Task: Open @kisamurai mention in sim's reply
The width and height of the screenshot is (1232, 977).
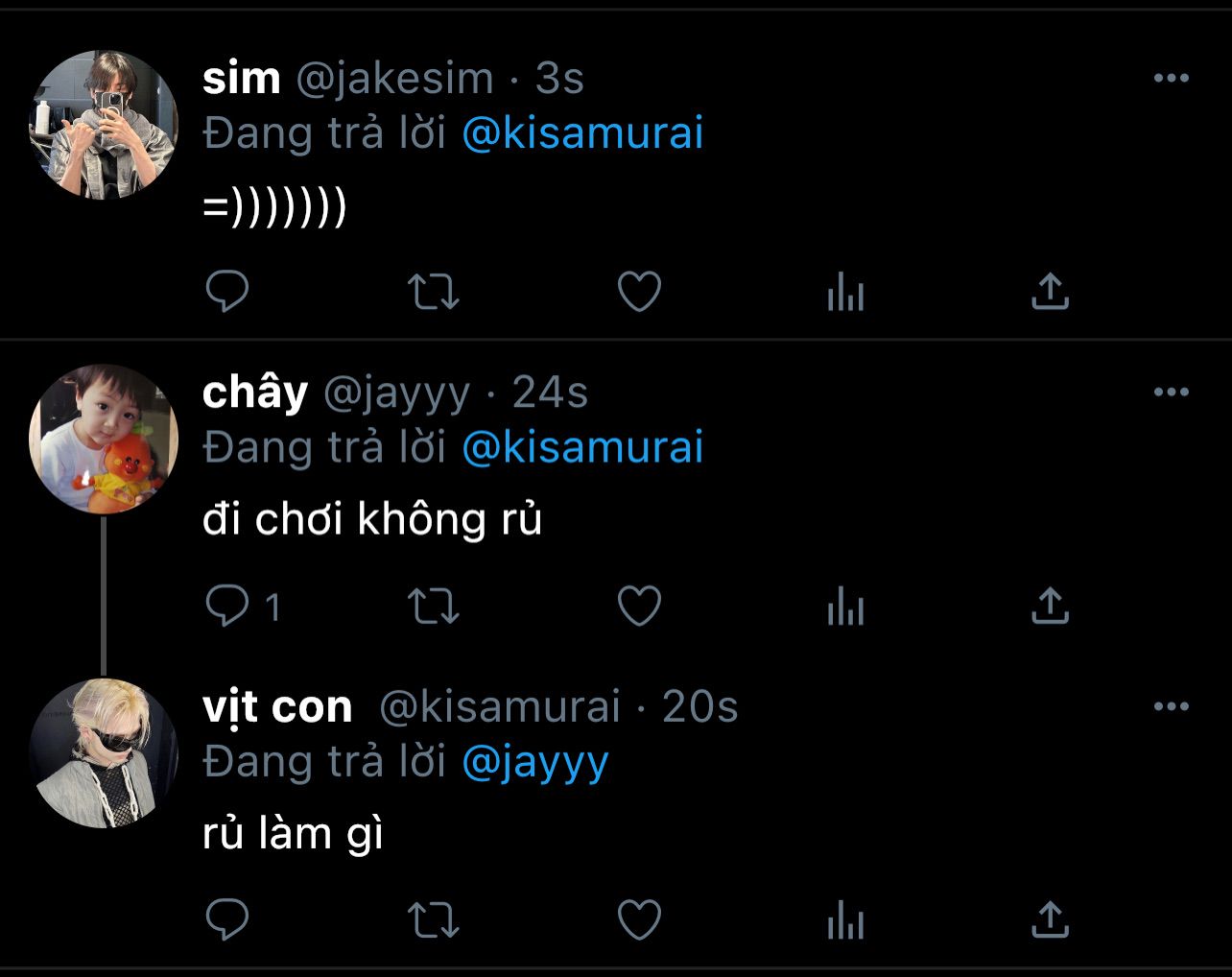Action: (x=582, y=133)
